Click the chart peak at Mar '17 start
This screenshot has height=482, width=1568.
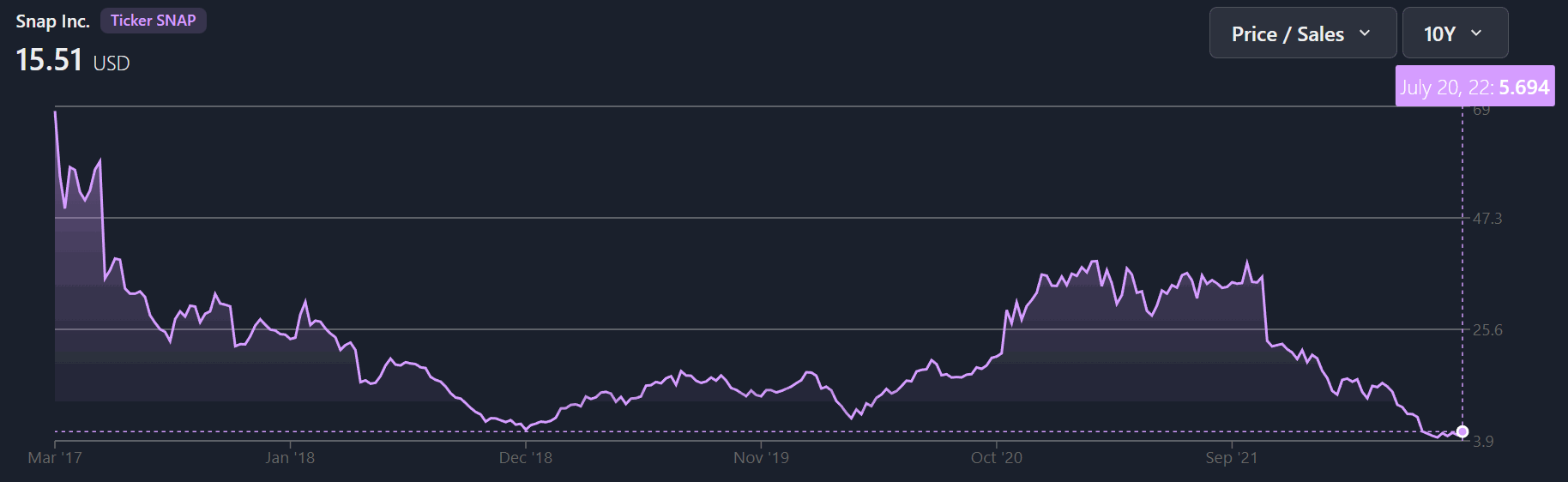(56, 112)
